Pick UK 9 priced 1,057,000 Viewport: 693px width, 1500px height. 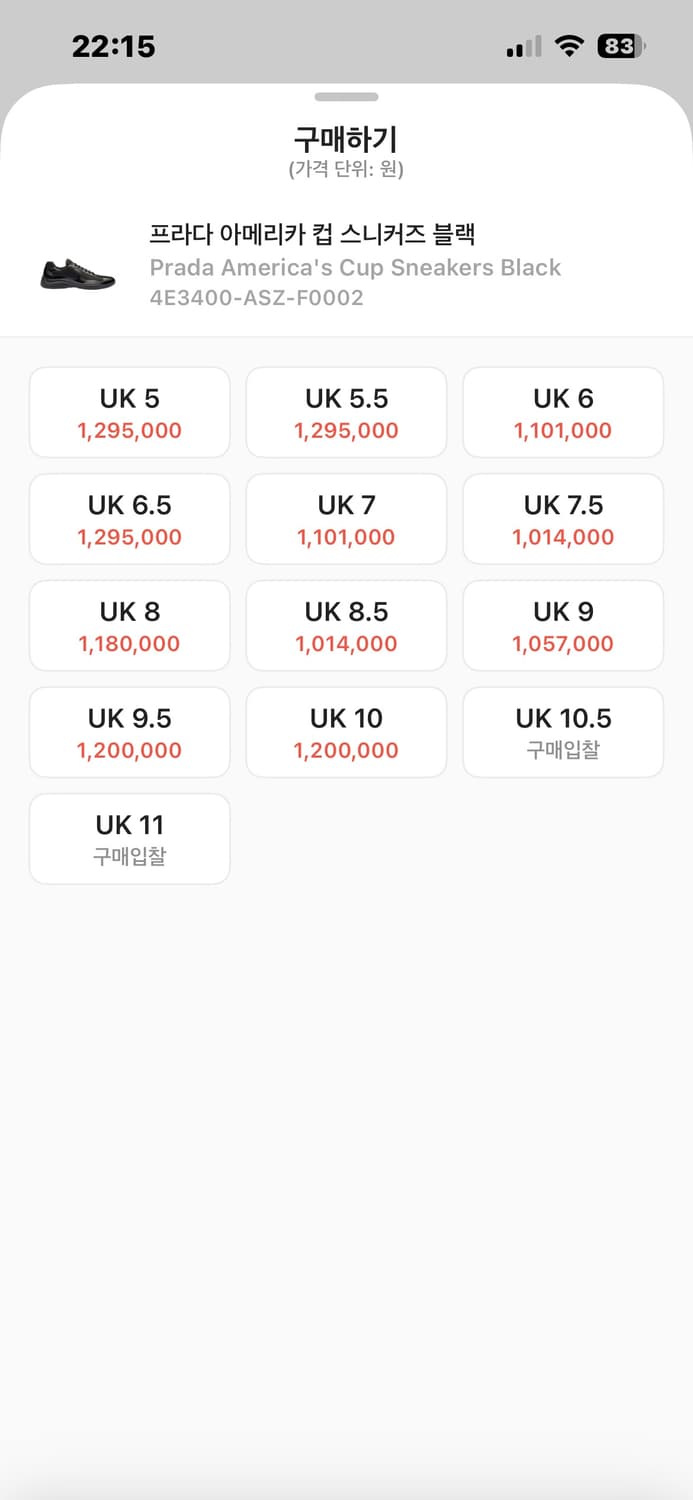pos(563,626)
